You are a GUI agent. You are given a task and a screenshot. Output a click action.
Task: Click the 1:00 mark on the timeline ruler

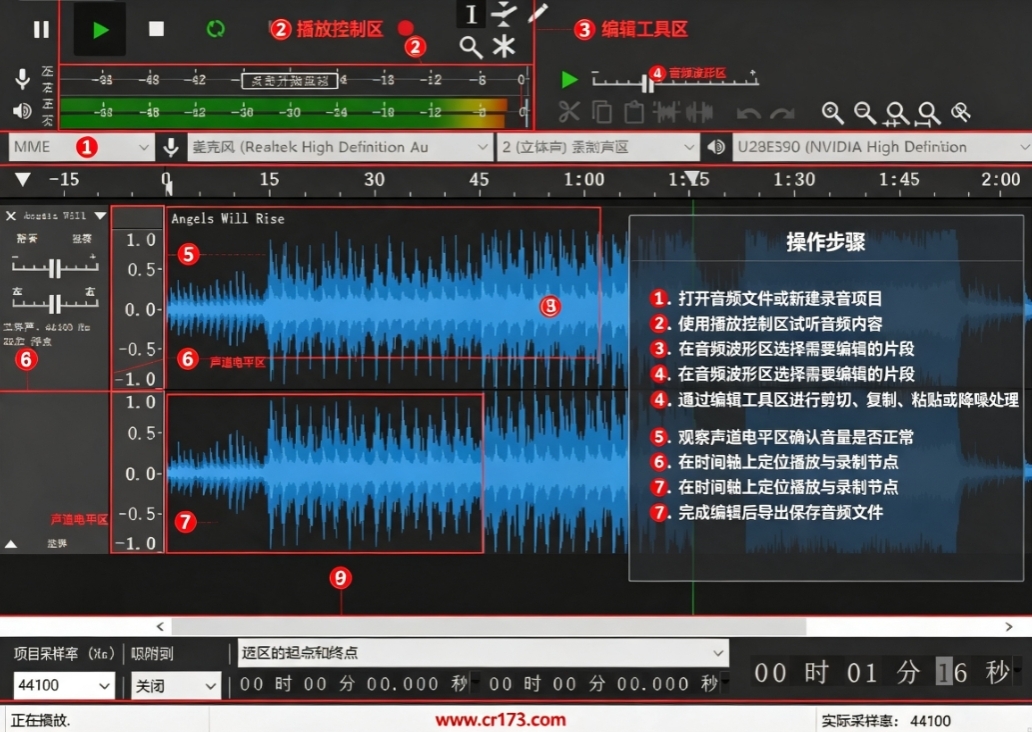(584, 179)
